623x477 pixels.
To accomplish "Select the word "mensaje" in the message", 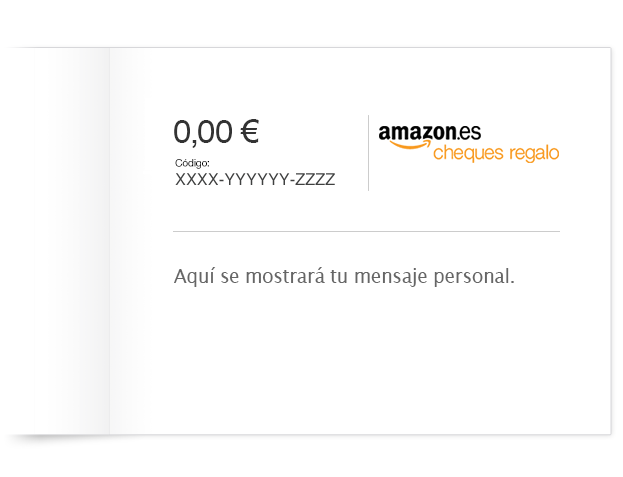I will pyautogui.click(x=390, y=277).
